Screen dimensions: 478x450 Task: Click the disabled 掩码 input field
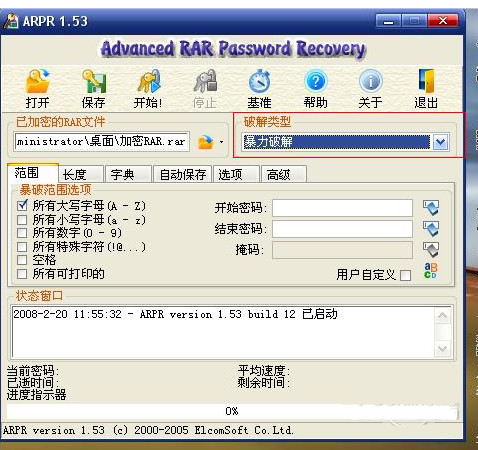[343, 250]
